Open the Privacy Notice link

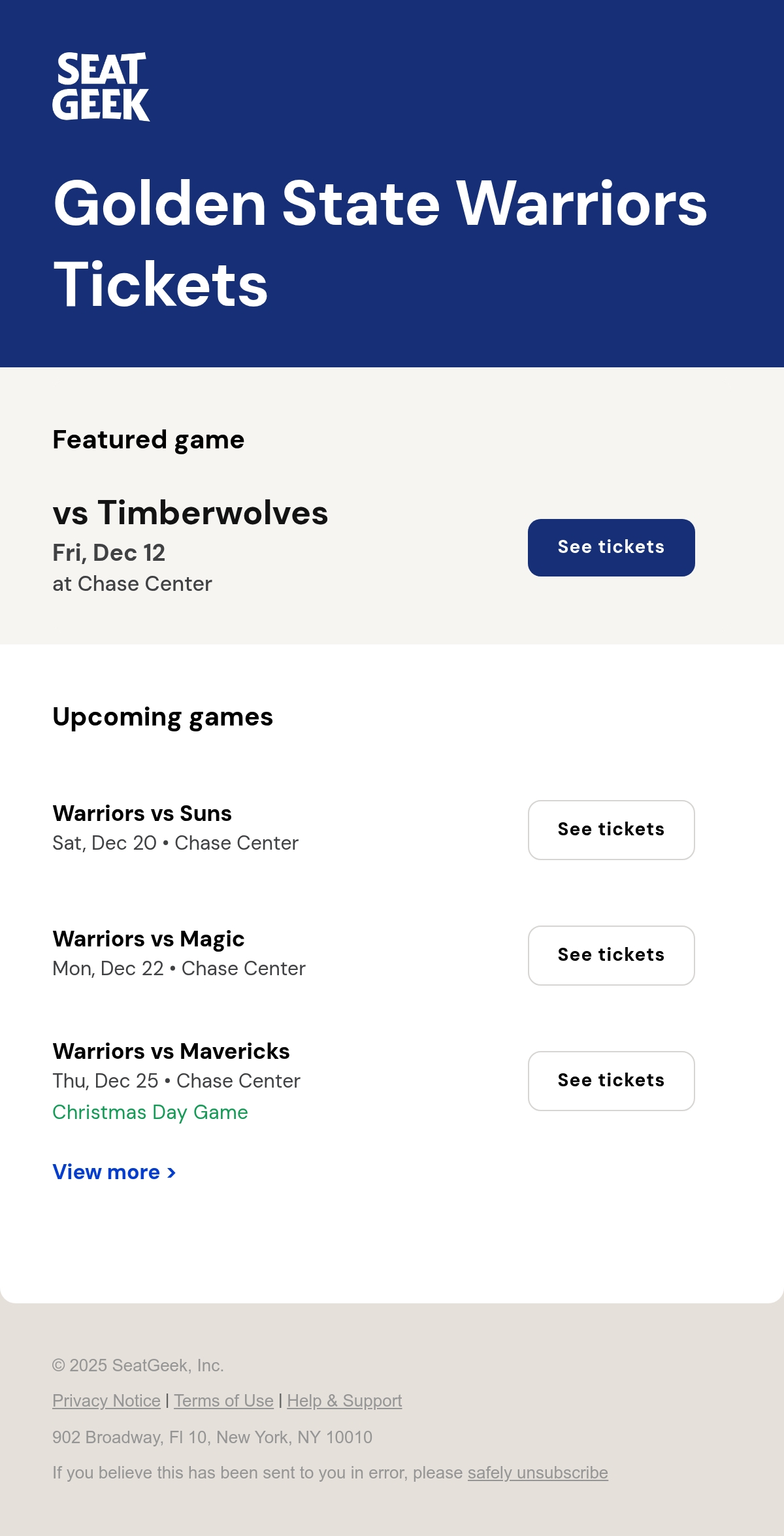(x=106, y=1401)
